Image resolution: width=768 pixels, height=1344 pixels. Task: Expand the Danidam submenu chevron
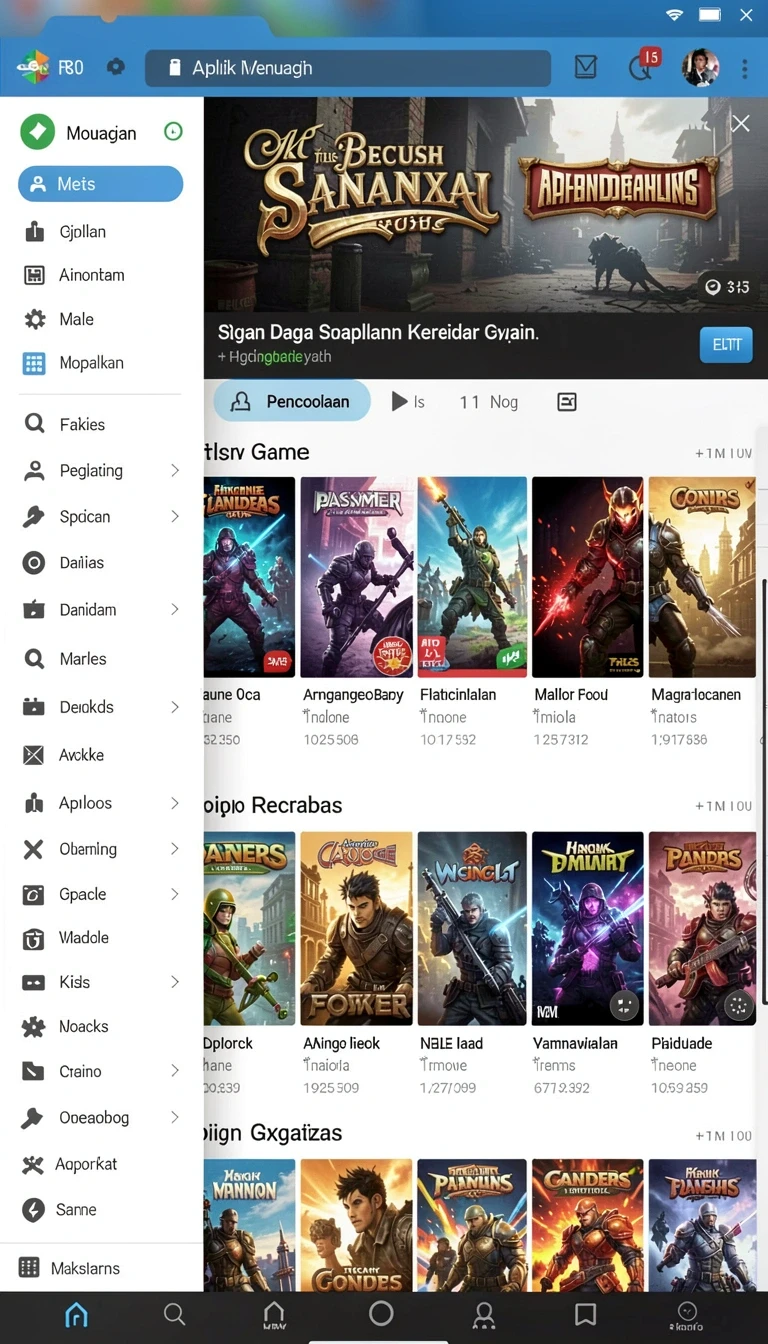(x=175, y=609)
